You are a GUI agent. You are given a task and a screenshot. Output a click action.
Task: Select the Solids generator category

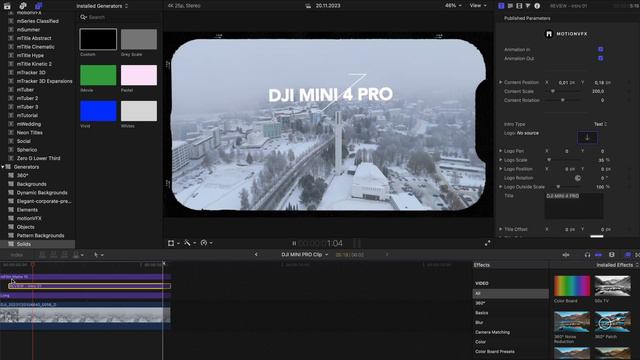[x=38, y=244]
